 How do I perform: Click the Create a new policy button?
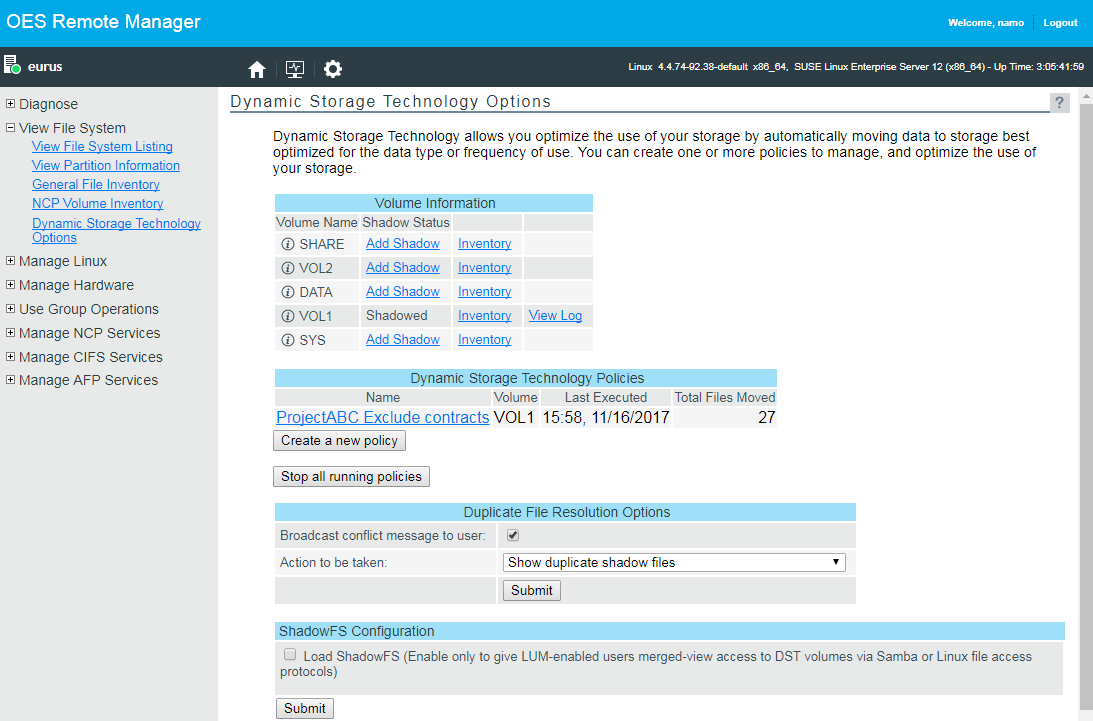[339, 441]
